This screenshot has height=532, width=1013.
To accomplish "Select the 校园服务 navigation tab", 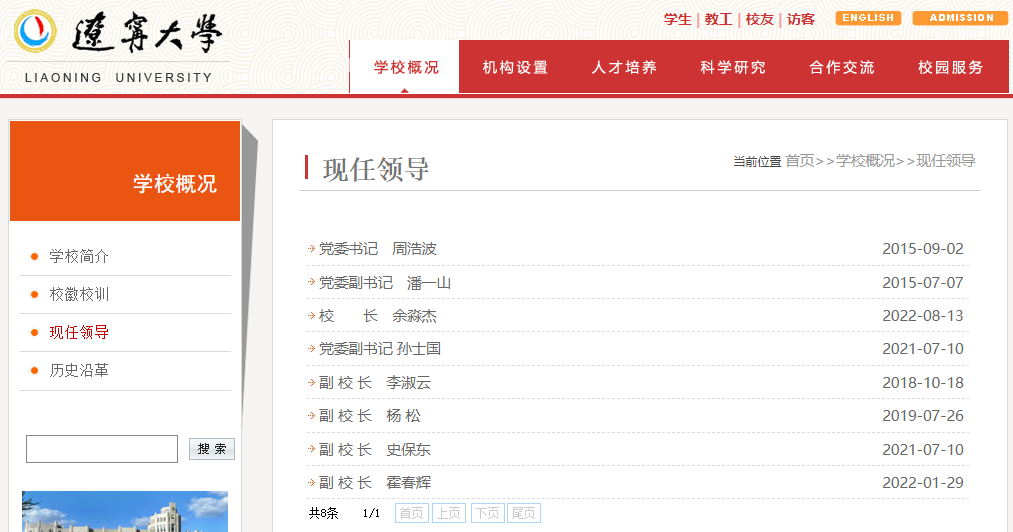I will pos(950,67).
